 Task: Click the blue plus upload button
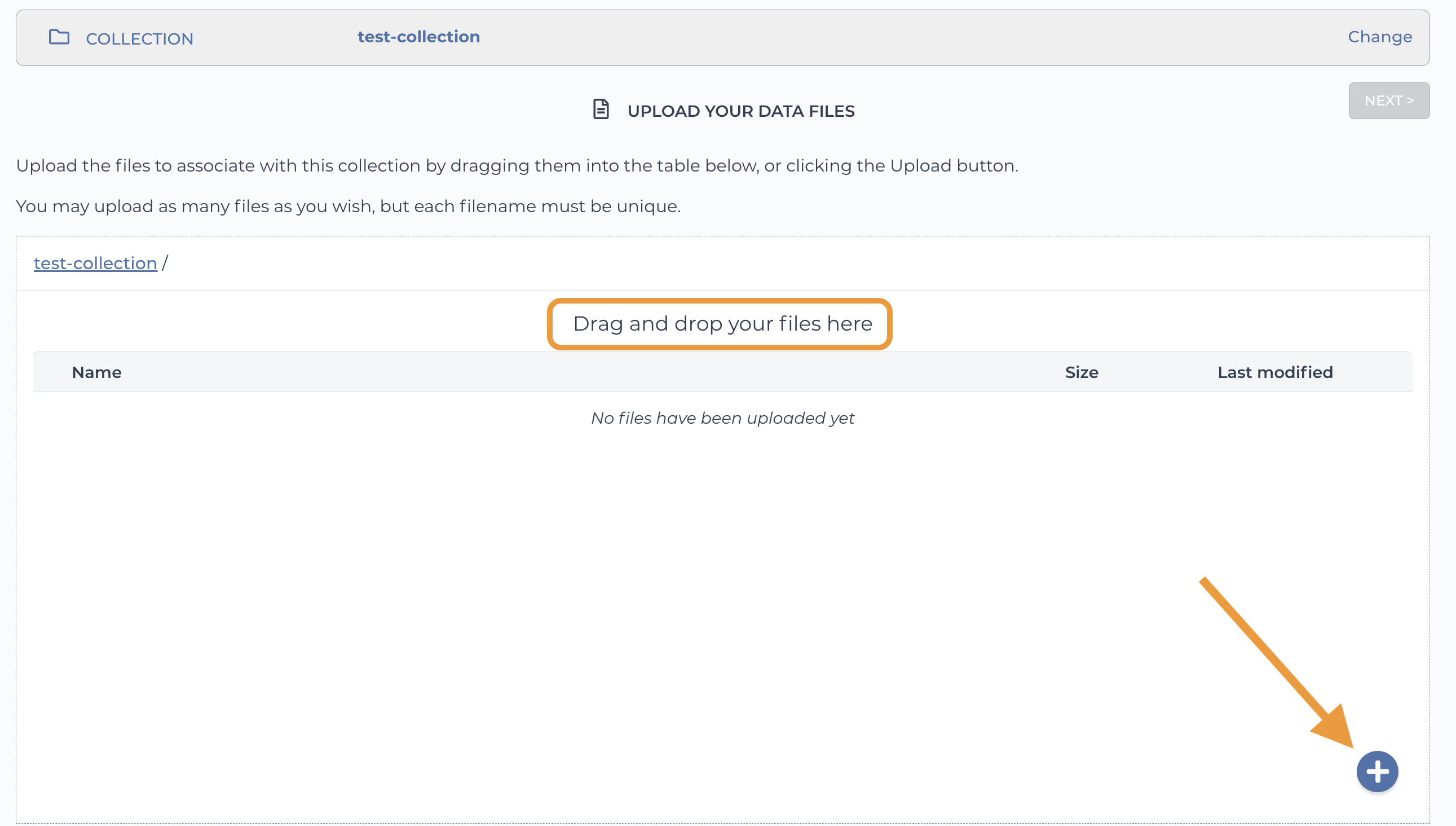[x=1376, y=771]
